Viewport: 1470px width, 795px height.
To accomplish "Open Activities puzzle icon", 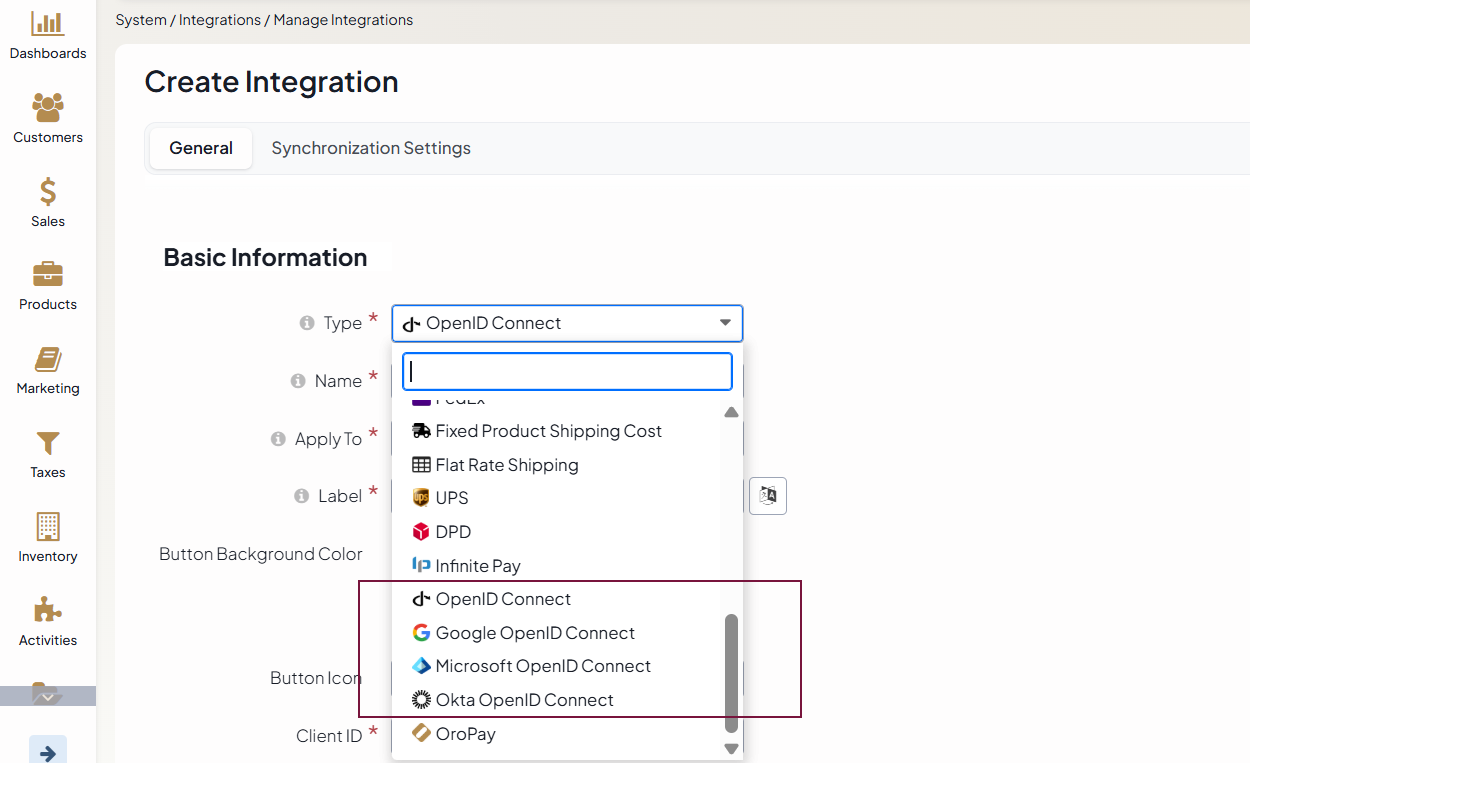I will pyautogui.click(x=47, y=610).
